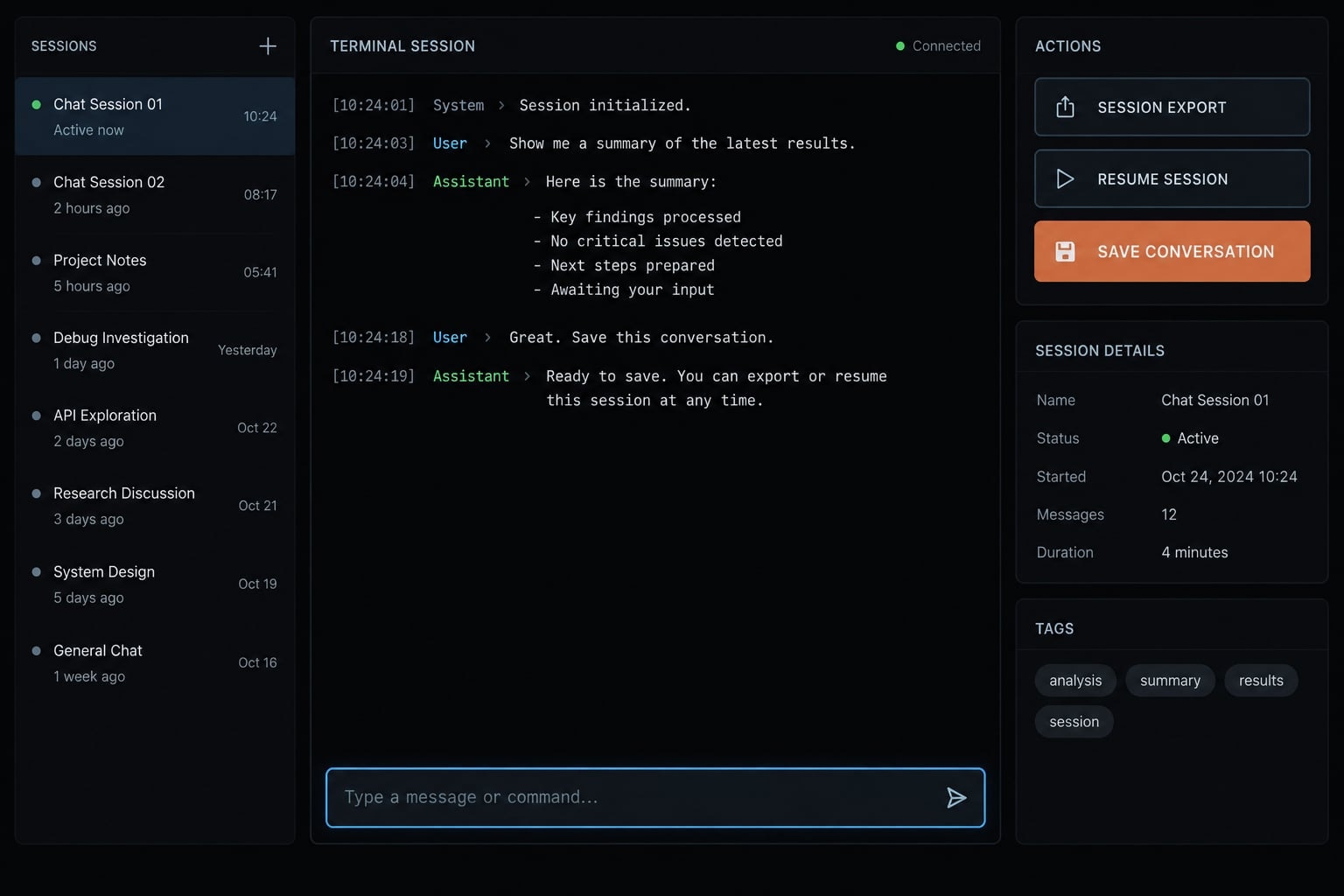
Task: Click the Connected status indicator
Action: 938,45
